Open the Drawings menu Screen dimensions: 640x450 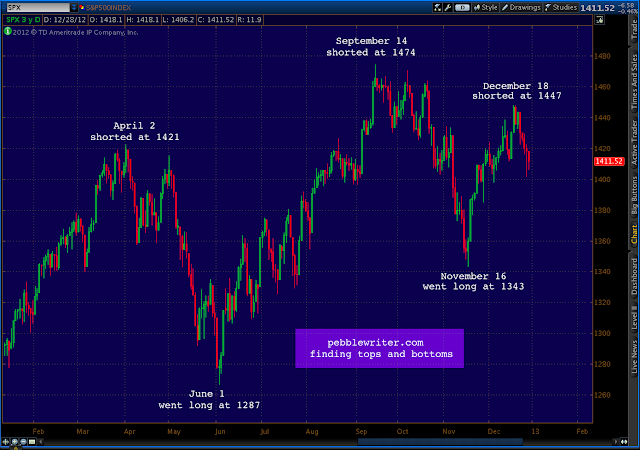click(521, 7)
